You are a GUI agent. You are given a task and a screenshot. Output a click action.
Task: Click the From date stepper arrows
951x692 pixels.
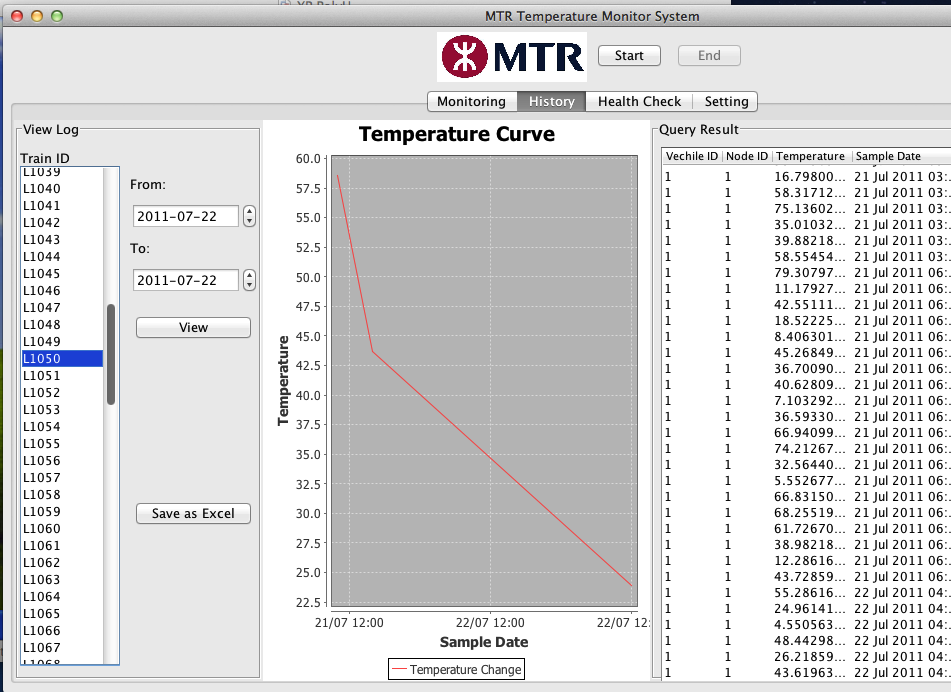click(x=249, y=216)
